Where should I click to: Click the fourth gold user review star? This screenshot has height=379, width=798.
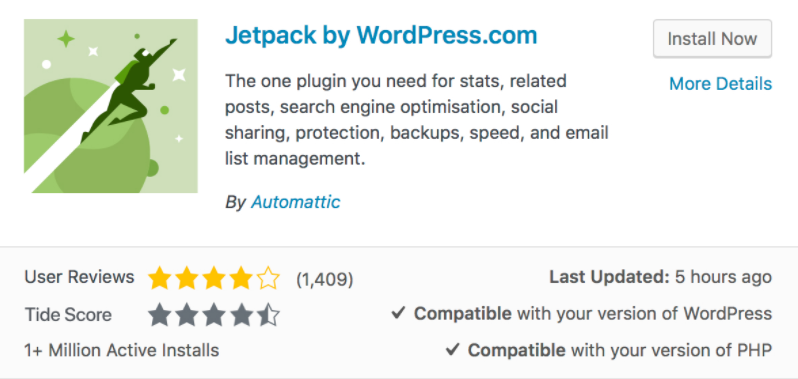241,278
